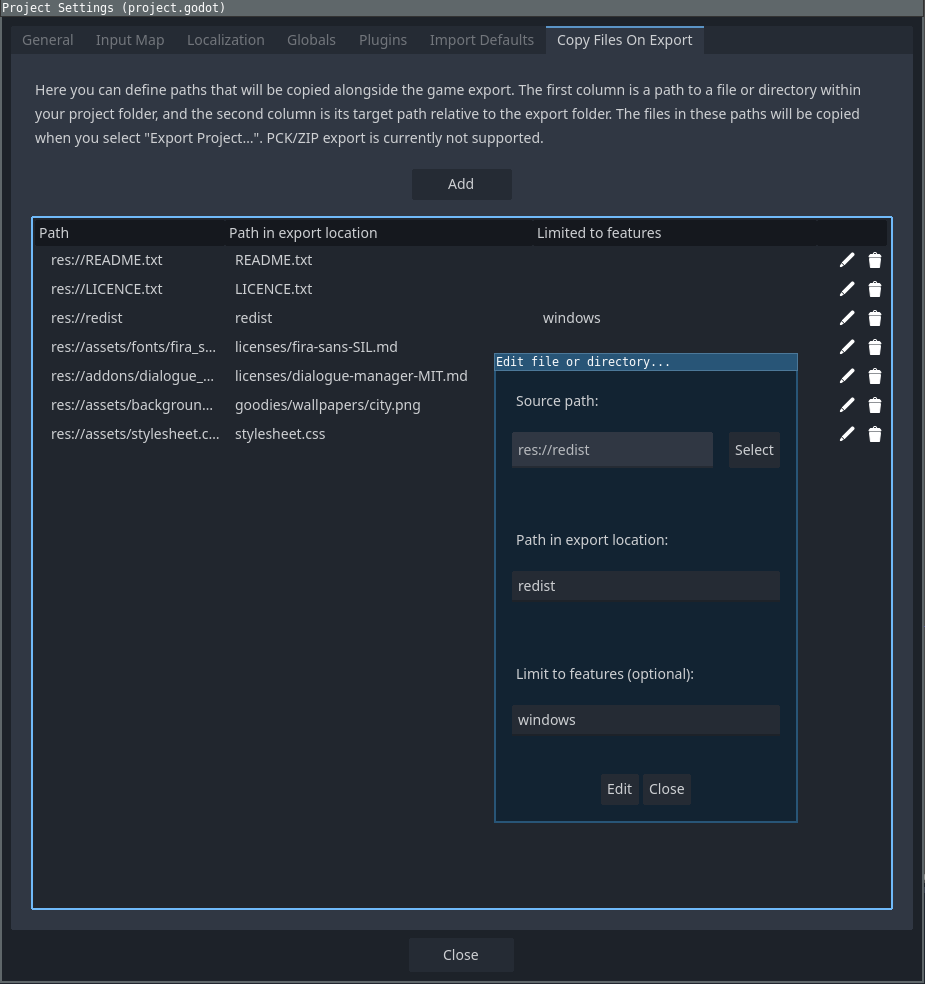This screenshot has height=984, width=925.
Task: Delete the fira-sans-SIL.md row with trash icon
Action: pos(874,347)
